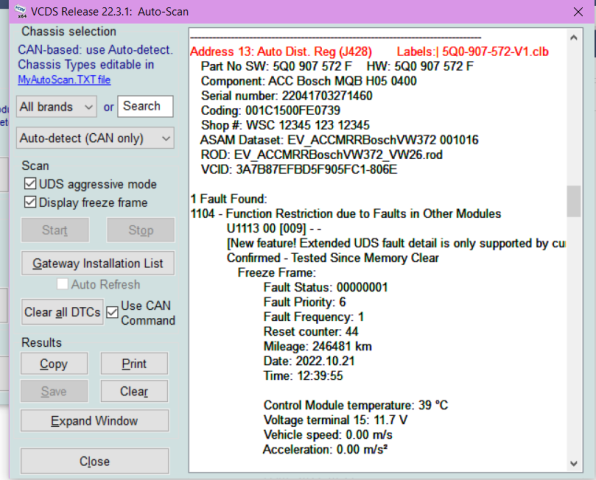Click the Expand Window button

(95, 421)
